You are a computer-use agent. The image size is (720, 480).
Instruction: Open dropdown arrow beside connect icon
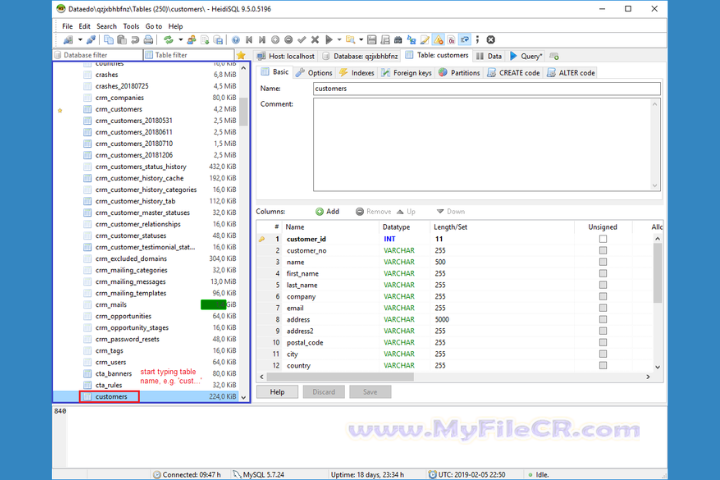click(80, 40)
